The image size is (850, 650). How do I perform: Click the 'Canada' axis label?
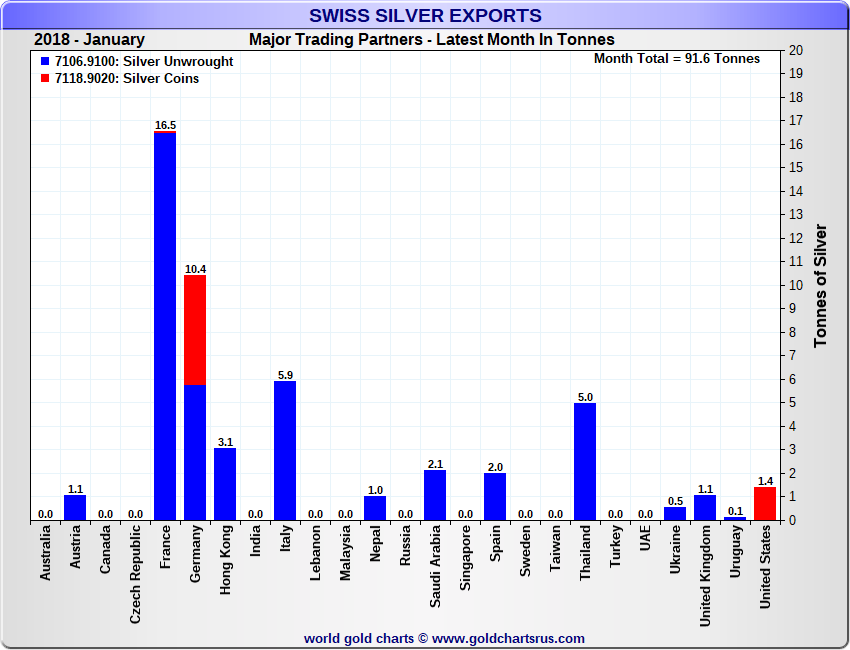[x=105, y=549]
